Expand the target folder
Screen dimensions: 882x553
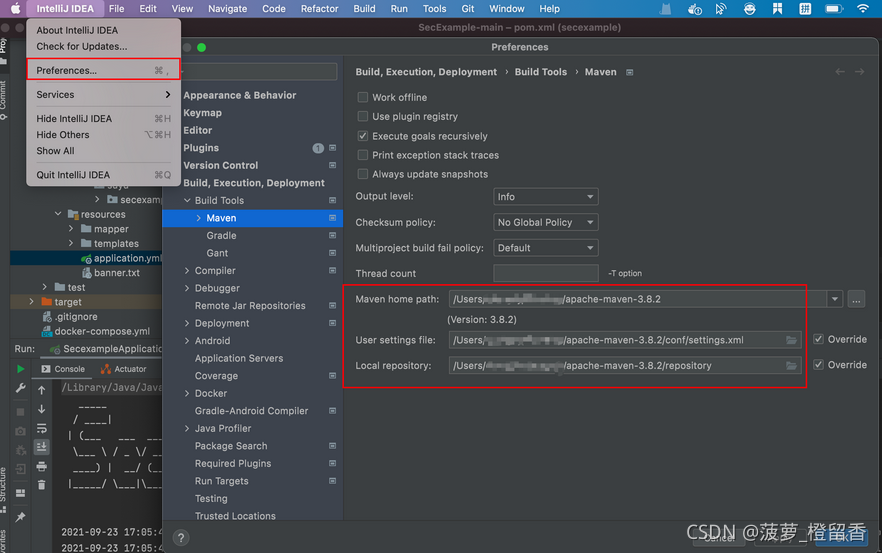(32, 302)
